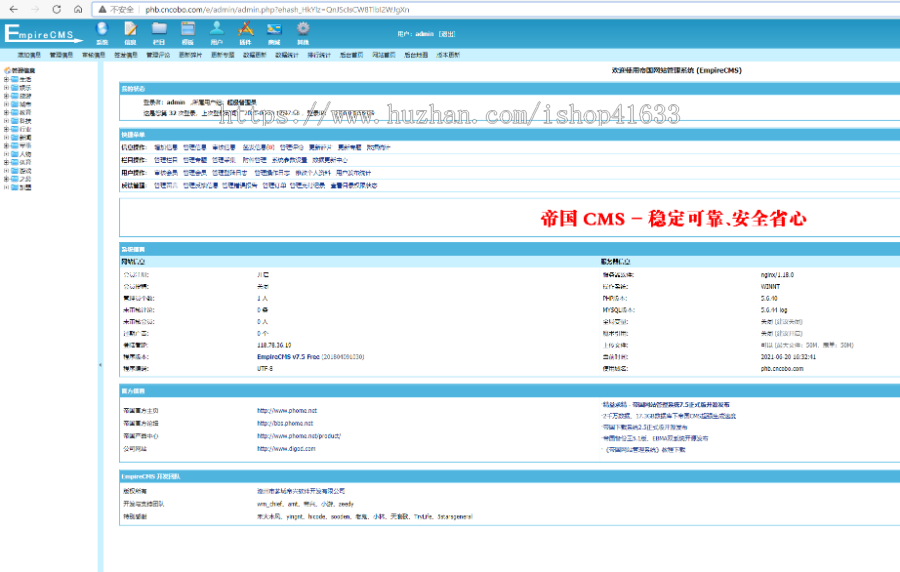Select 增加信息 in the top submenu bar

pyautogui.click(x=29, y=55)
